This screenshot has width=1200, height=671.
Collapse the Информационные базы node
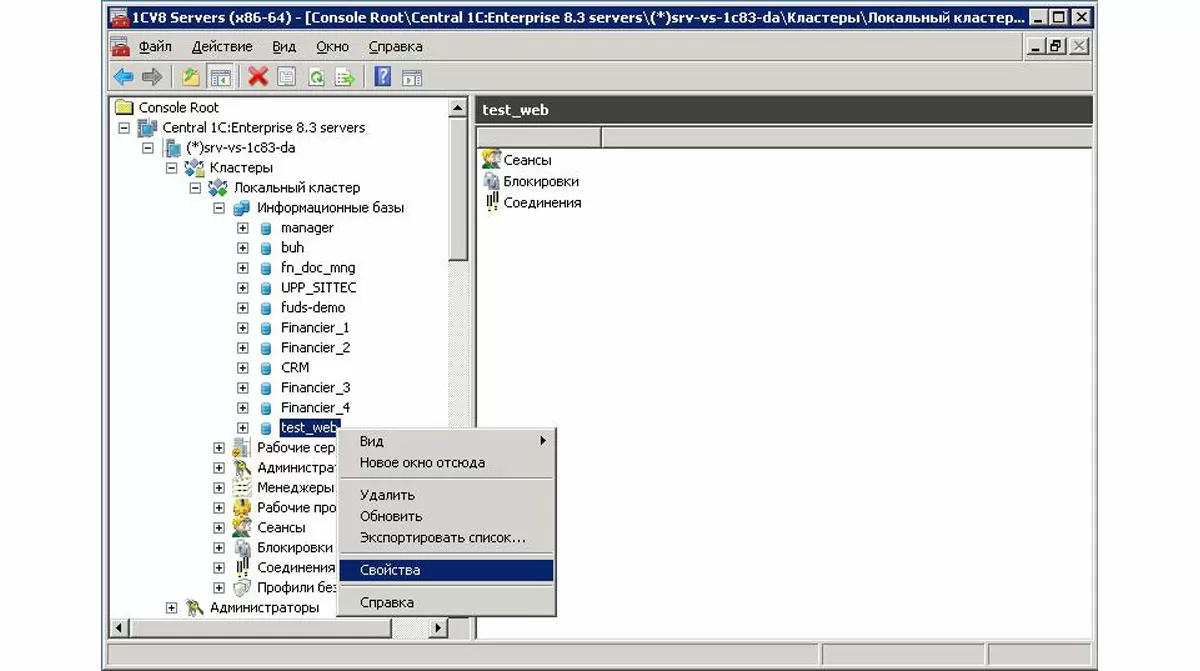tap(219, 208)
